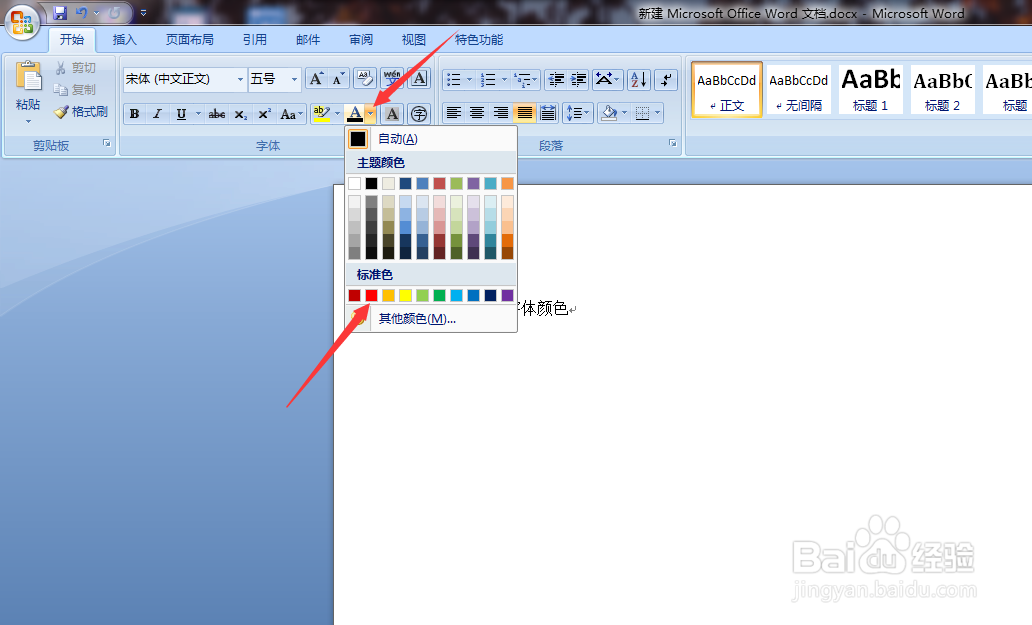Image resolution: width=1032 pixels, height=625 pixels.
Task: Switch to the 引用 ribbon tab
Action: tap(255, 39)
